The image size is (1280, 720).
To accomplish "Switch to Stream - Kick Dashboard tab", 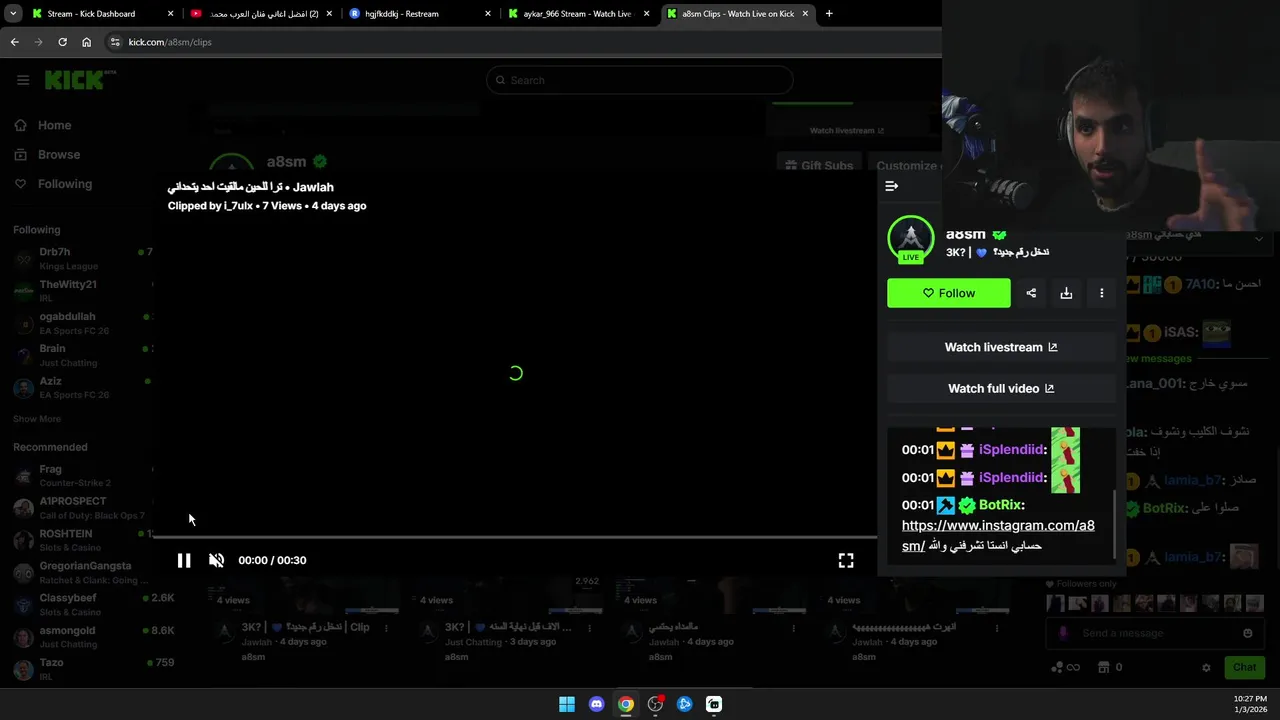I will tap(103, 14).
